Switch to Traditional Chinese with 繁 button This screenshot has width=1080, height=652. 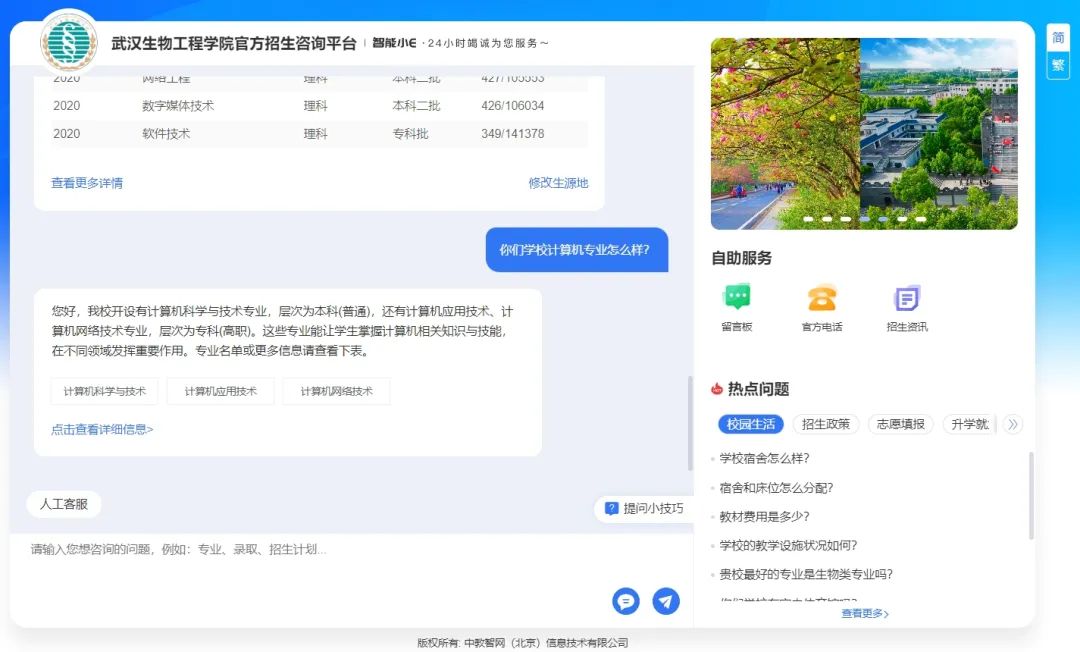point(1058,65)
